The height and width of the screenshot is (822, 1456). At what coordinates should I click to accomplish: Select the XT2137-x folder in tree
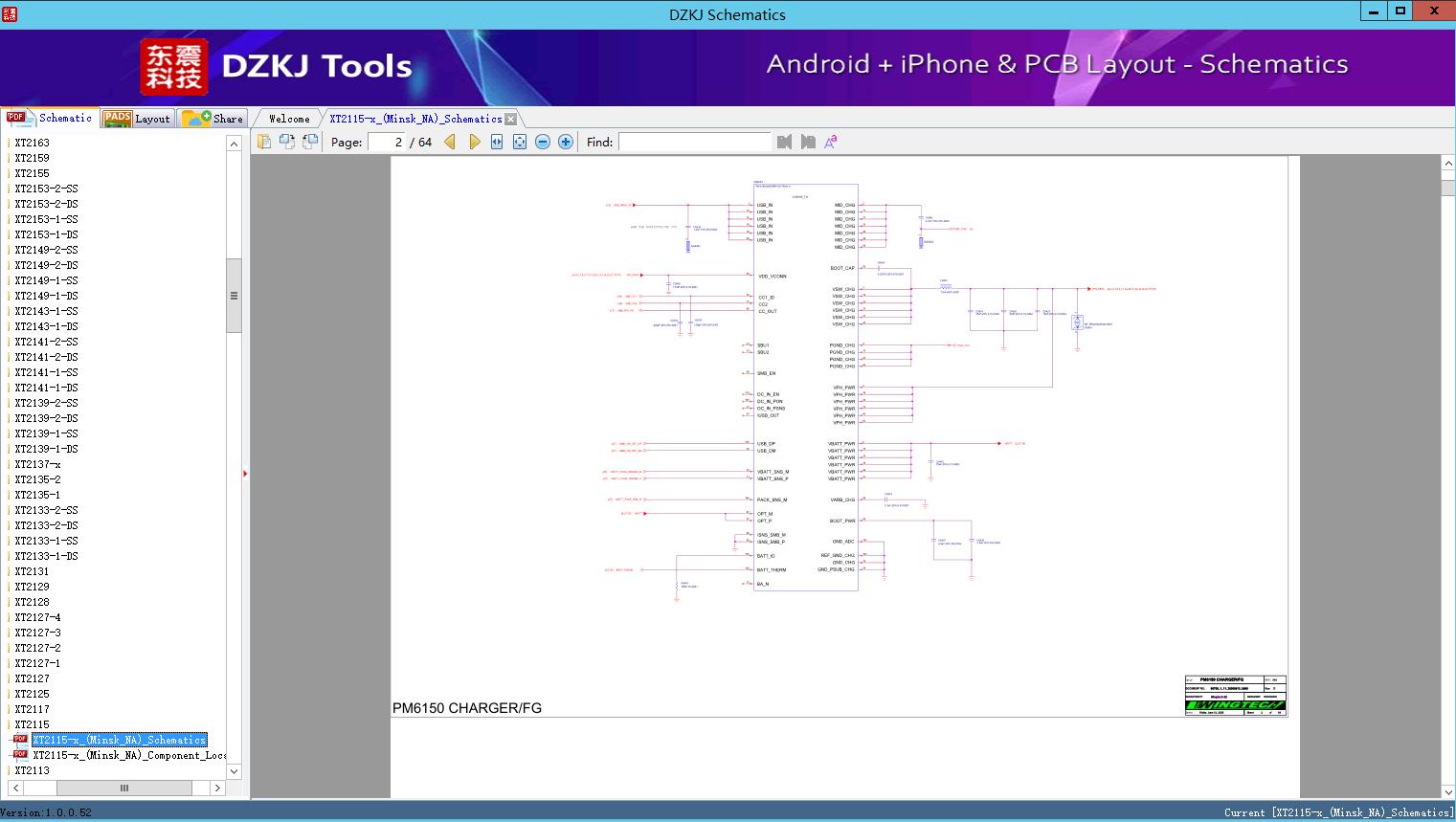click(37, 464)
